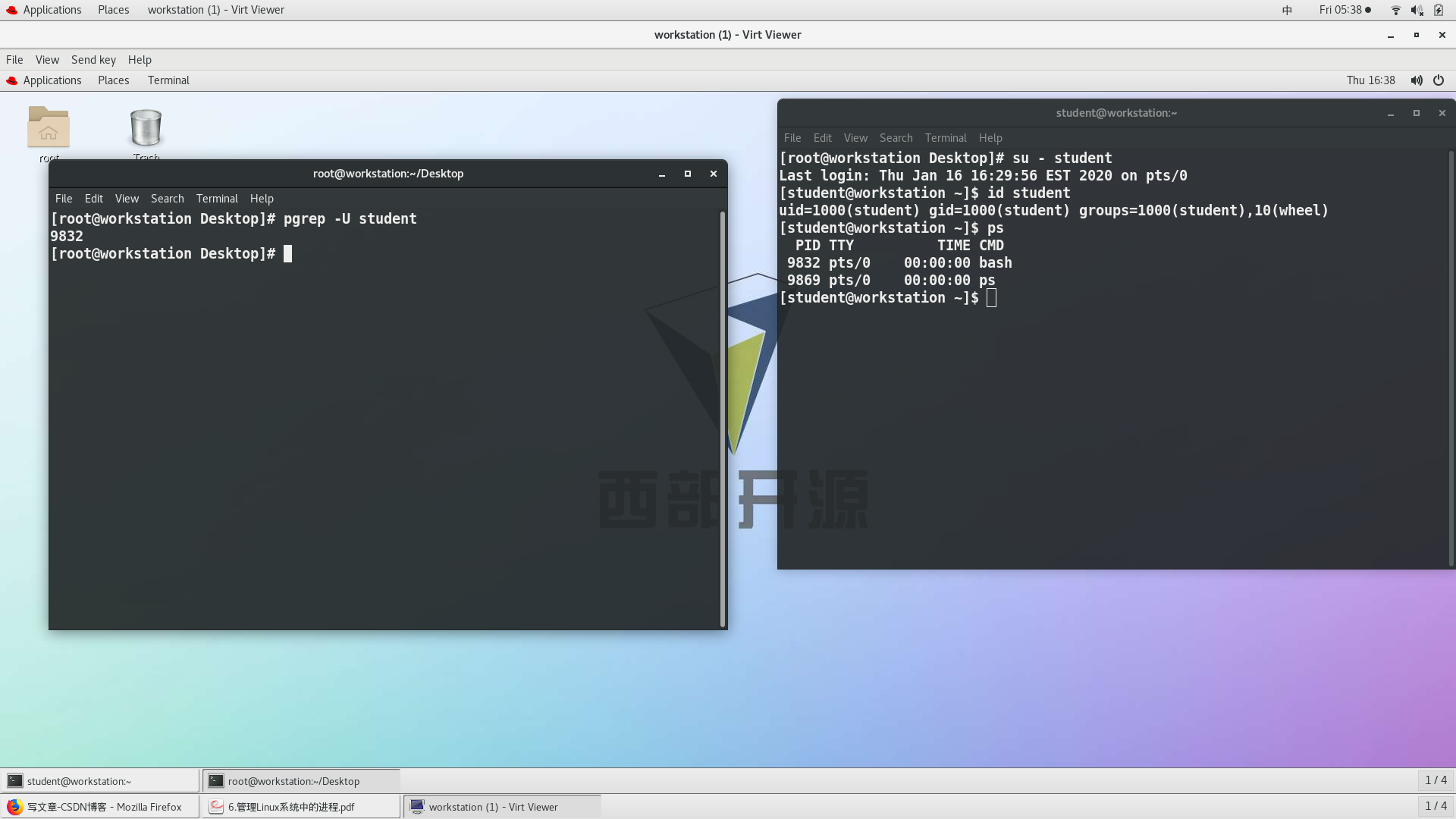Click the guest workspace switcher 1/4
This screenshot has height=819, width=1456.
coord(1436,780)
